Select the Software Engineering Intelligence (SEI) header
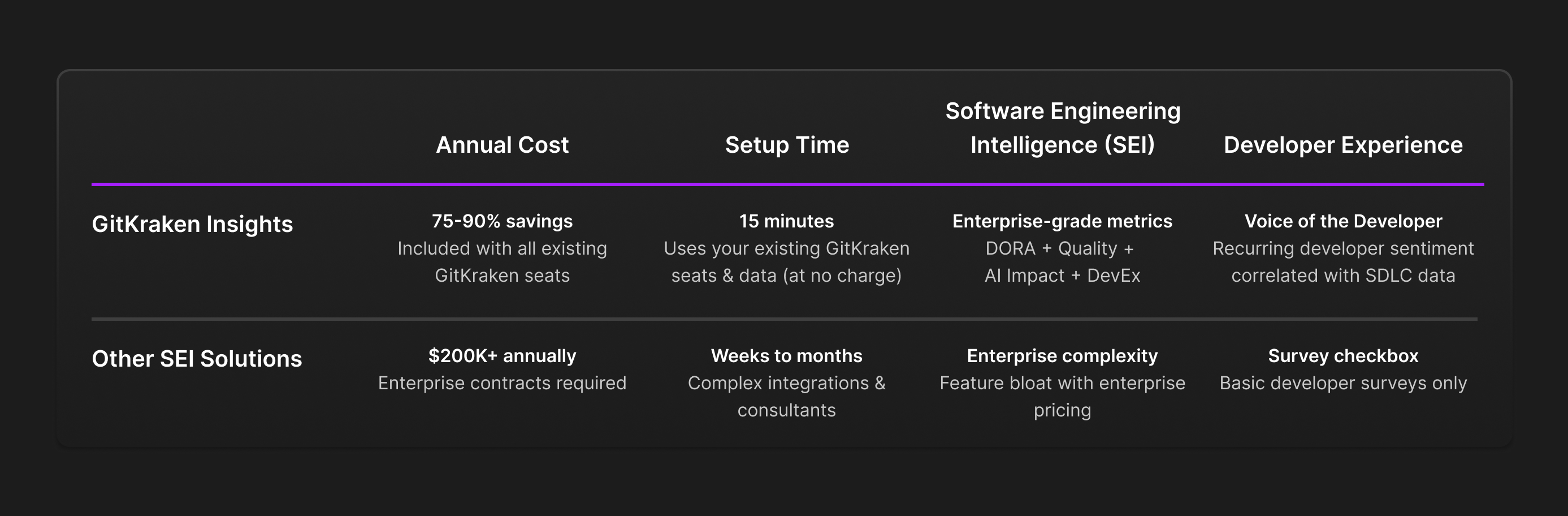 click(x=1062, y=128)
